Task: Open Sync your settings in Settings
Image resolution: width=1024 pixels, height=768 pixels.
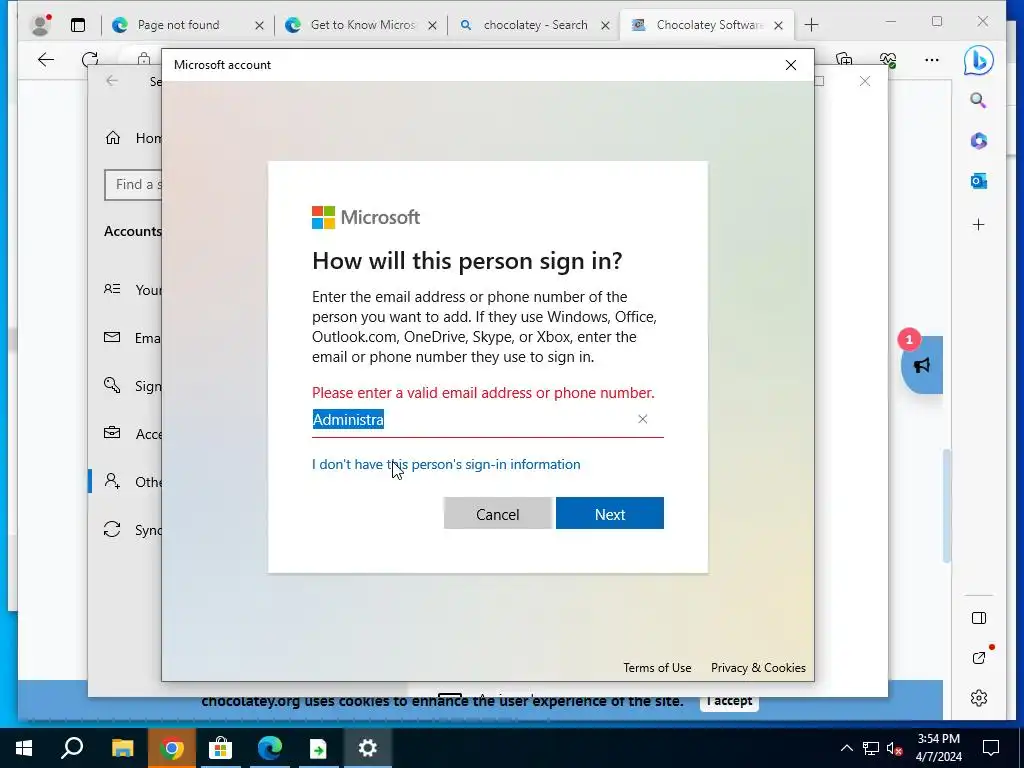Action: point(133,530)
